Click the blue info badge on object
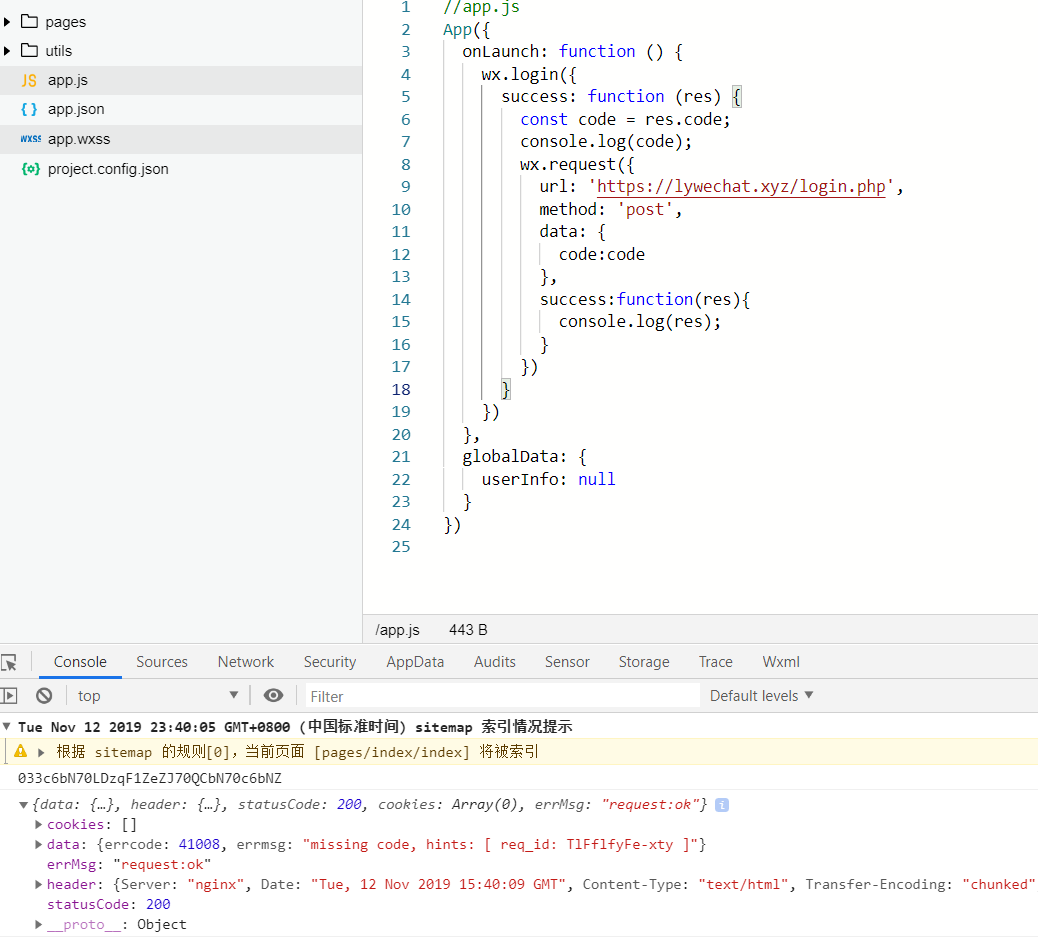 [722, 805]
